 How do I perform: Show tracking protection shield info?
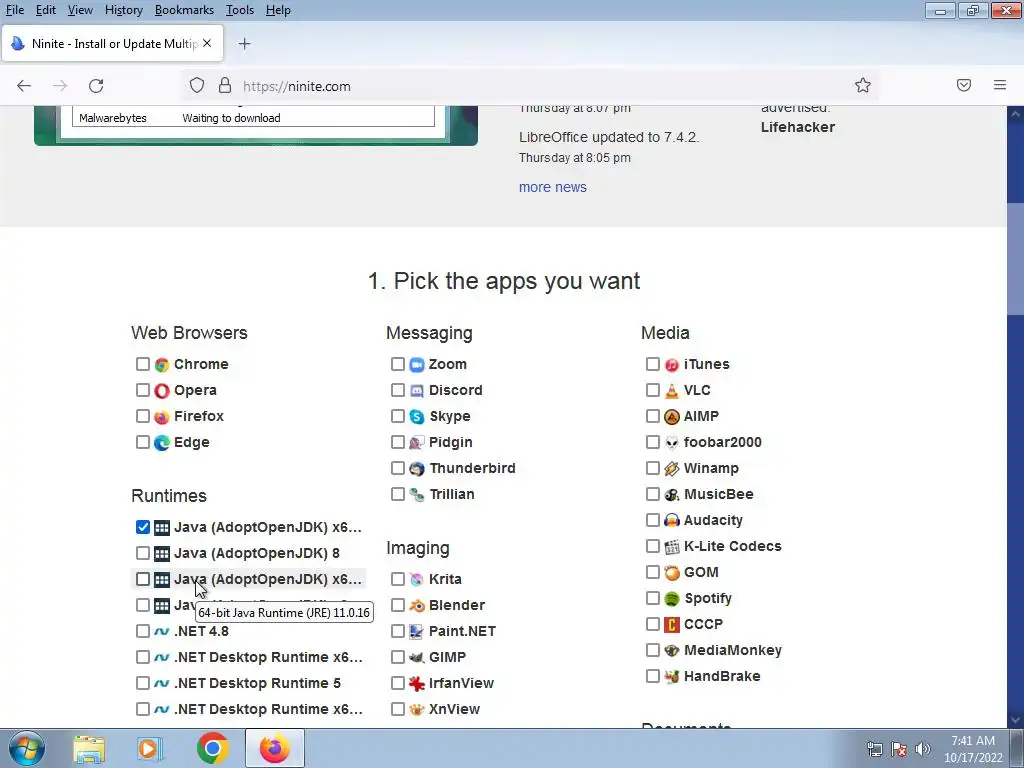point(197,86)
